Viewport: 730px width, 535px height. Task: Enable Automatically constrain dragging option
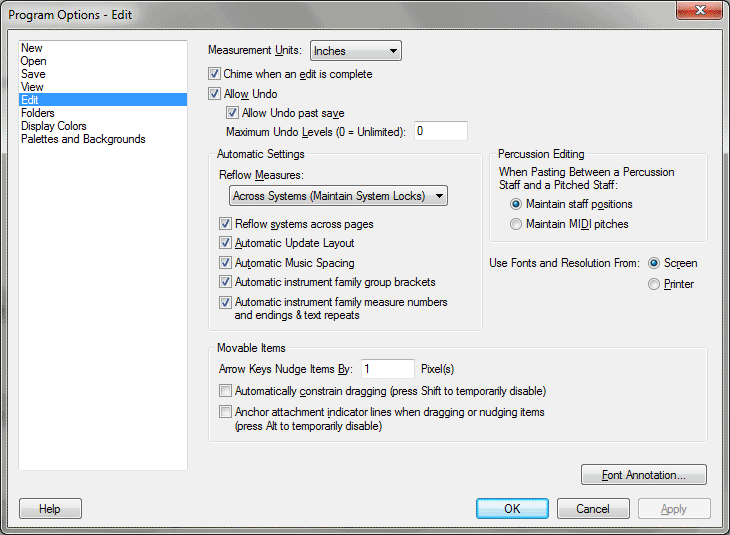[x=225, y=391]
